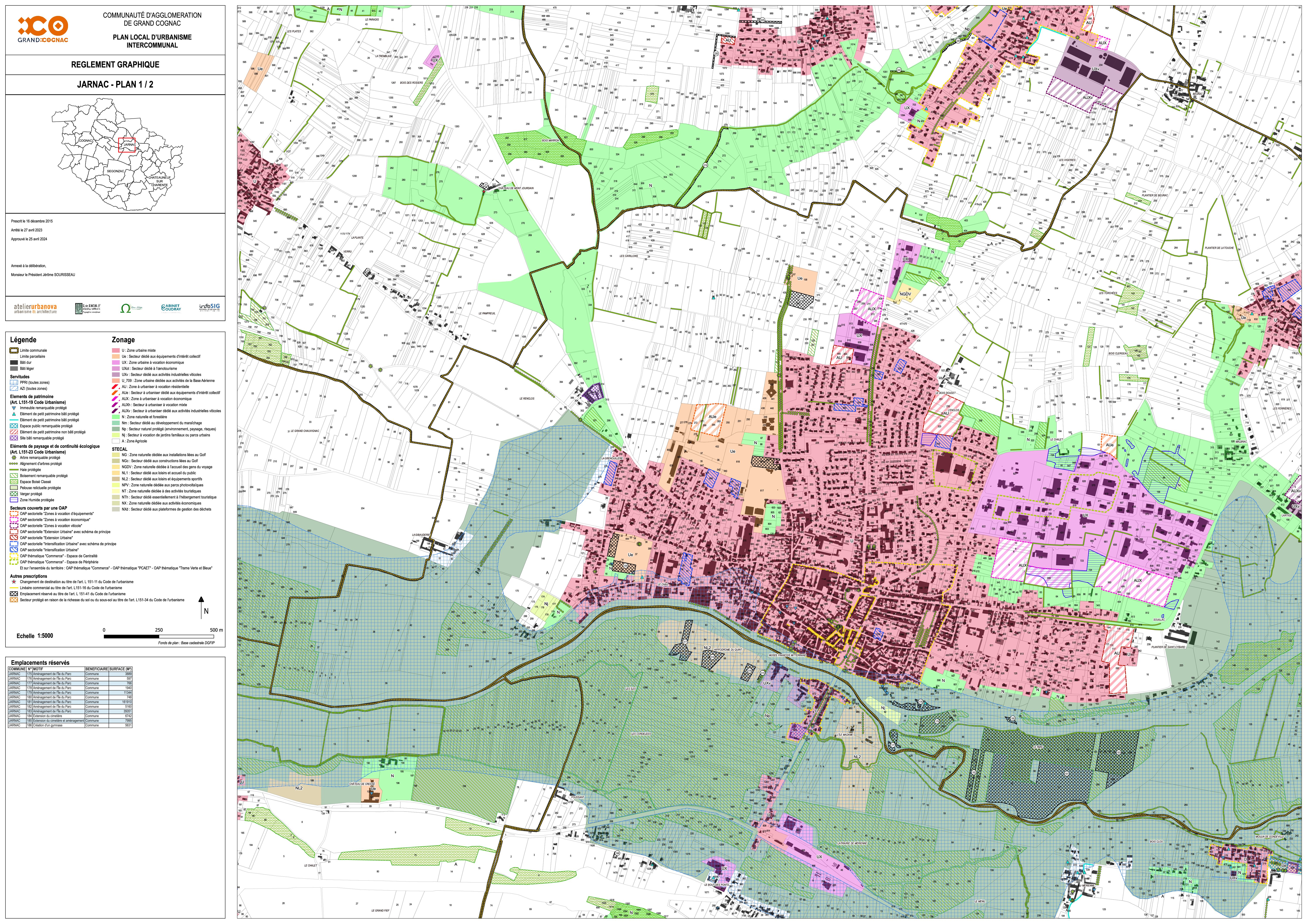Click the Immeuble remarquable protégé blue triangle
Viewport: 1306px width, 924px height.
coord(14,408)
